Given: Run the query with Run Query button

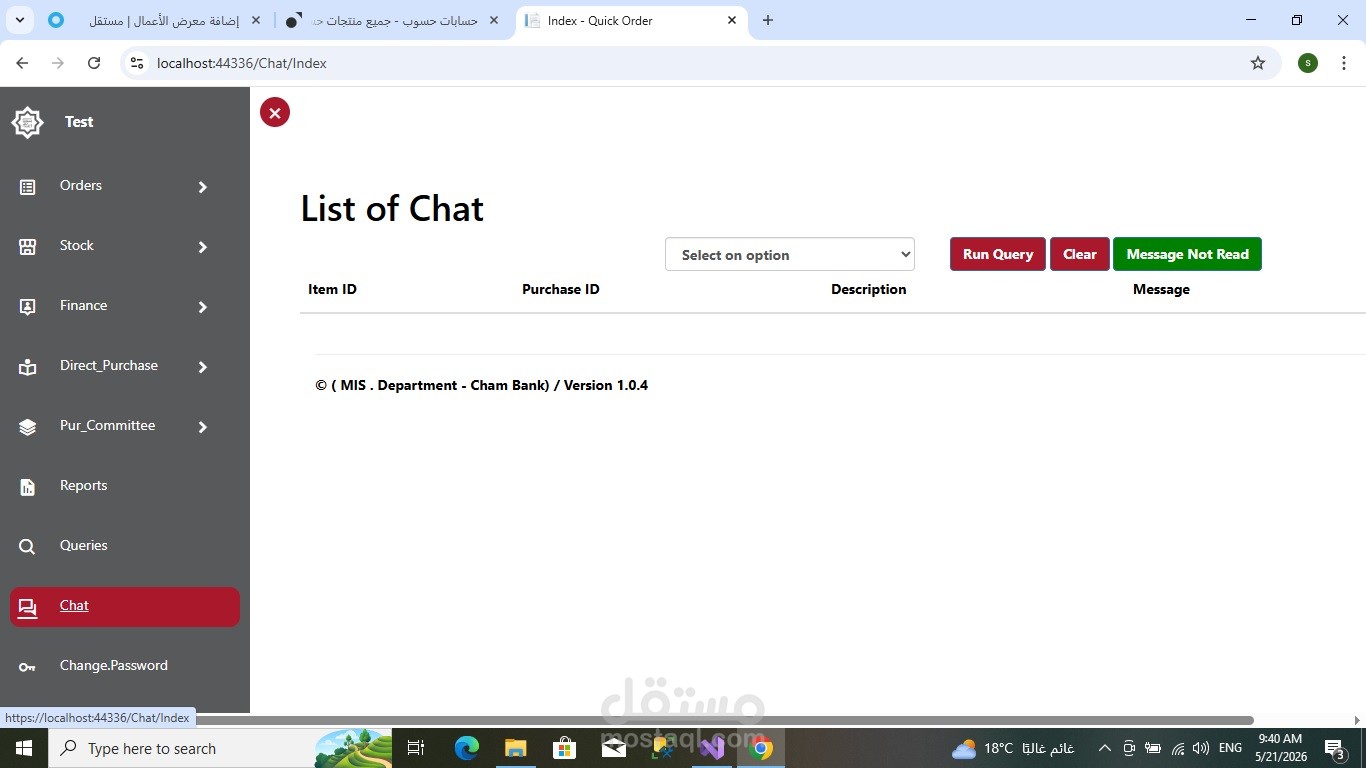Looking at the screenshot, I should point(998,254).
